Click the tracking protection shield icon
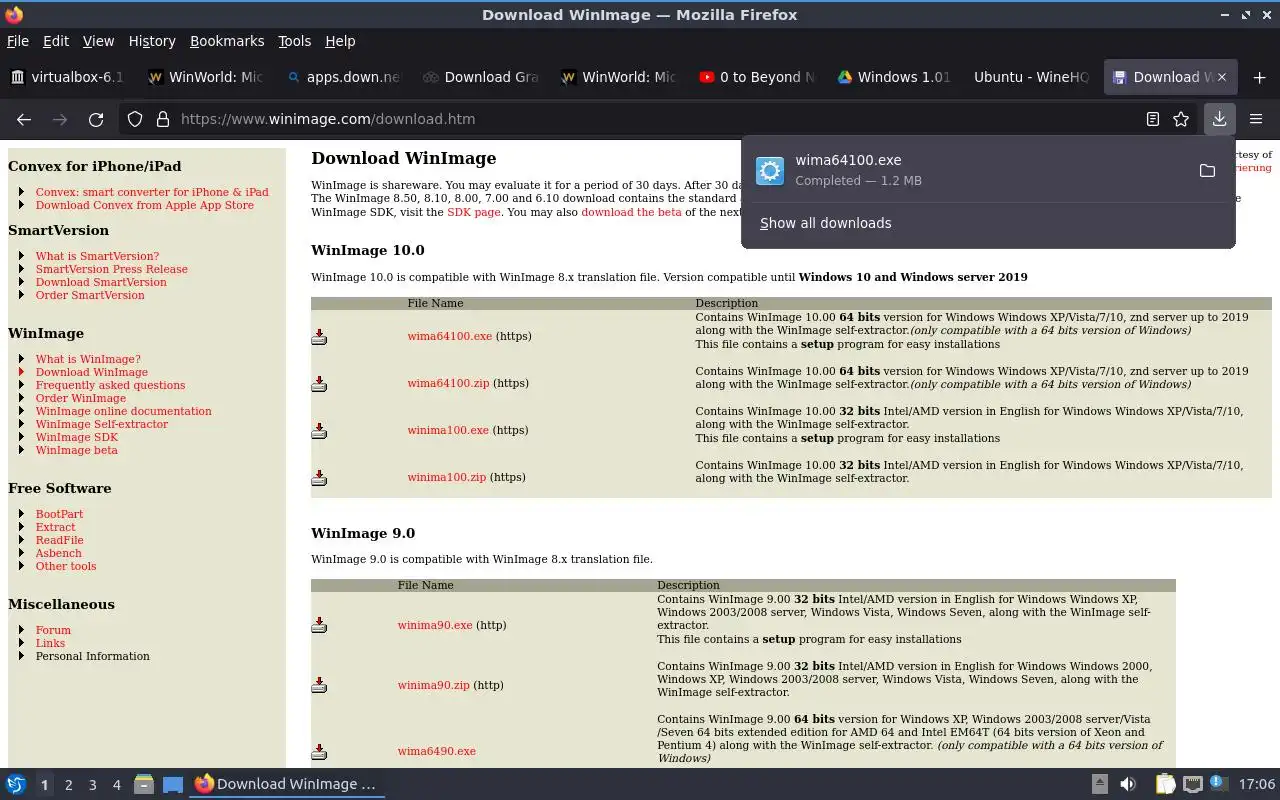1280x800 pixels. point(135,119)
